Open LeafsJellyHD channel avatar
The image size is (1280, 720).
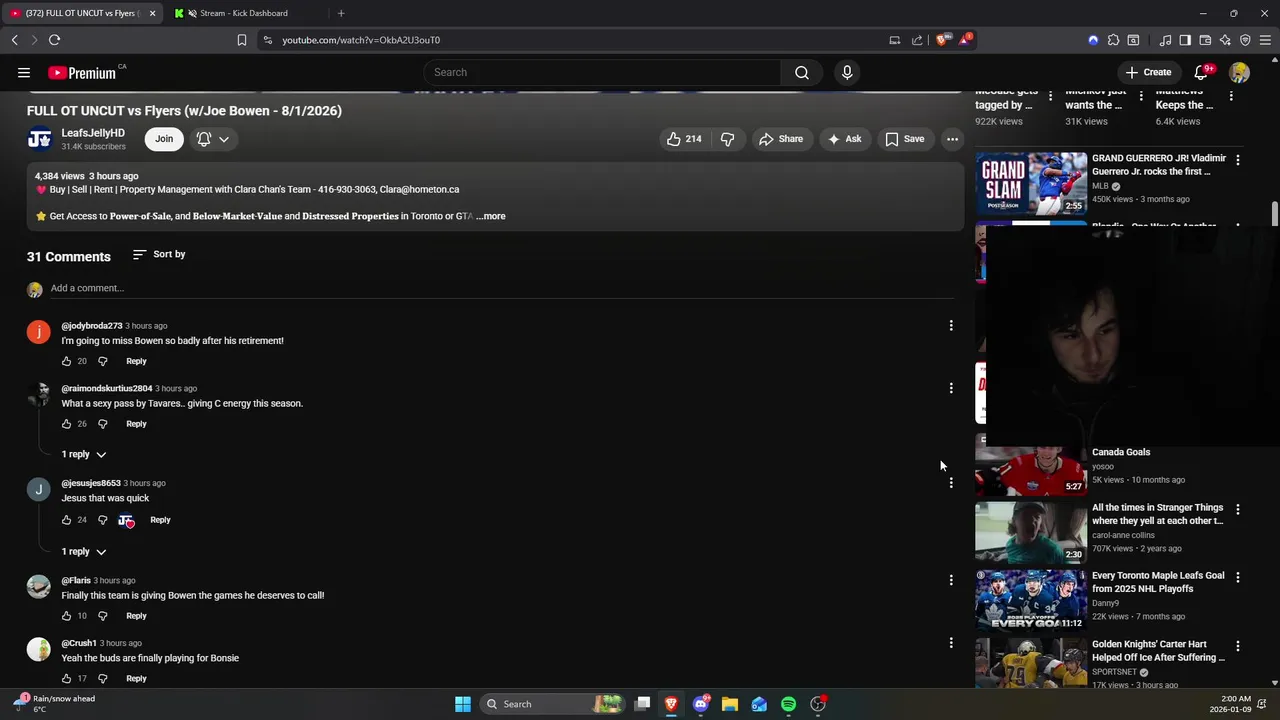click(39, 139)
